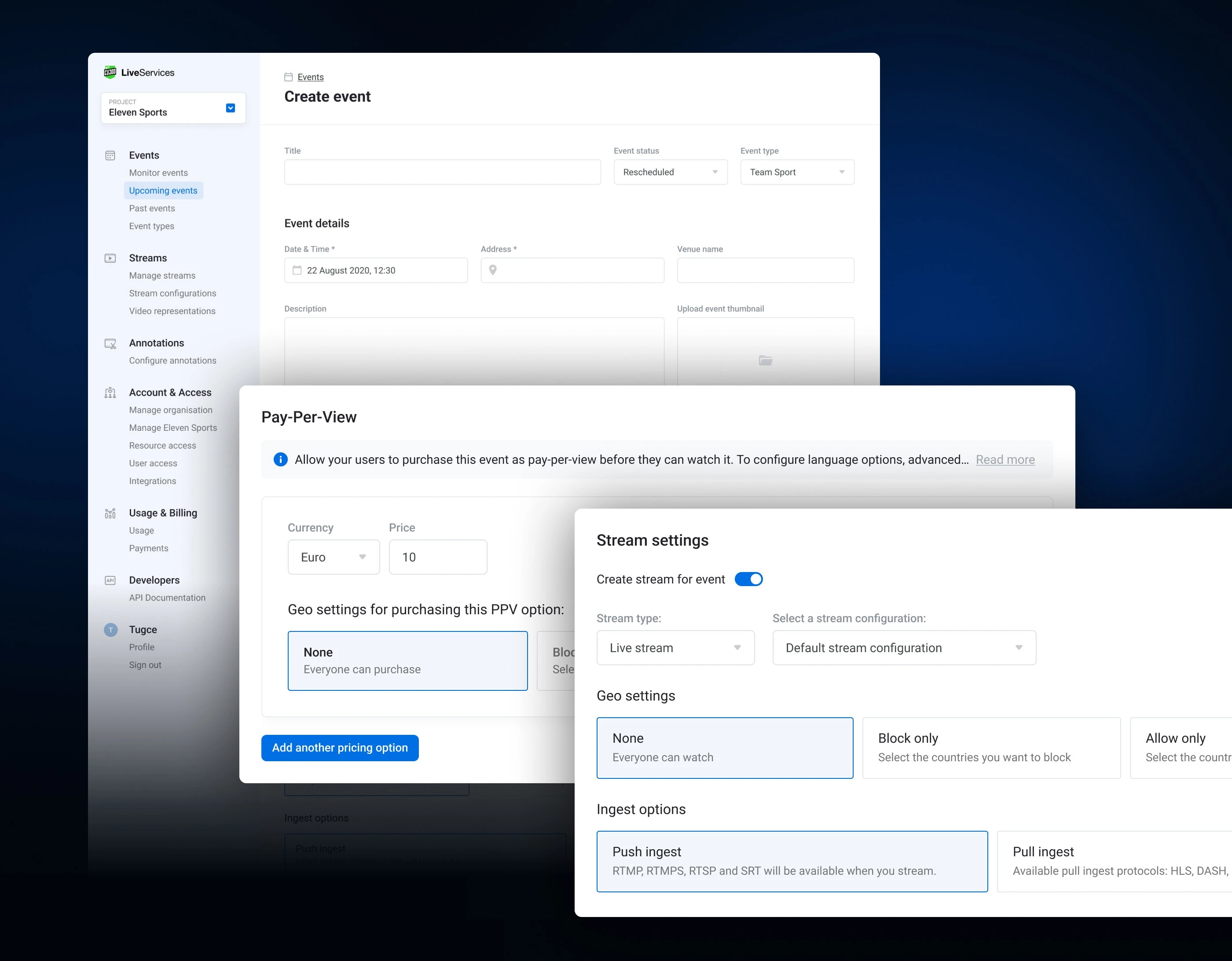
Task: Click the Usage & Billing icon
Action: click(x=110, y=513)
